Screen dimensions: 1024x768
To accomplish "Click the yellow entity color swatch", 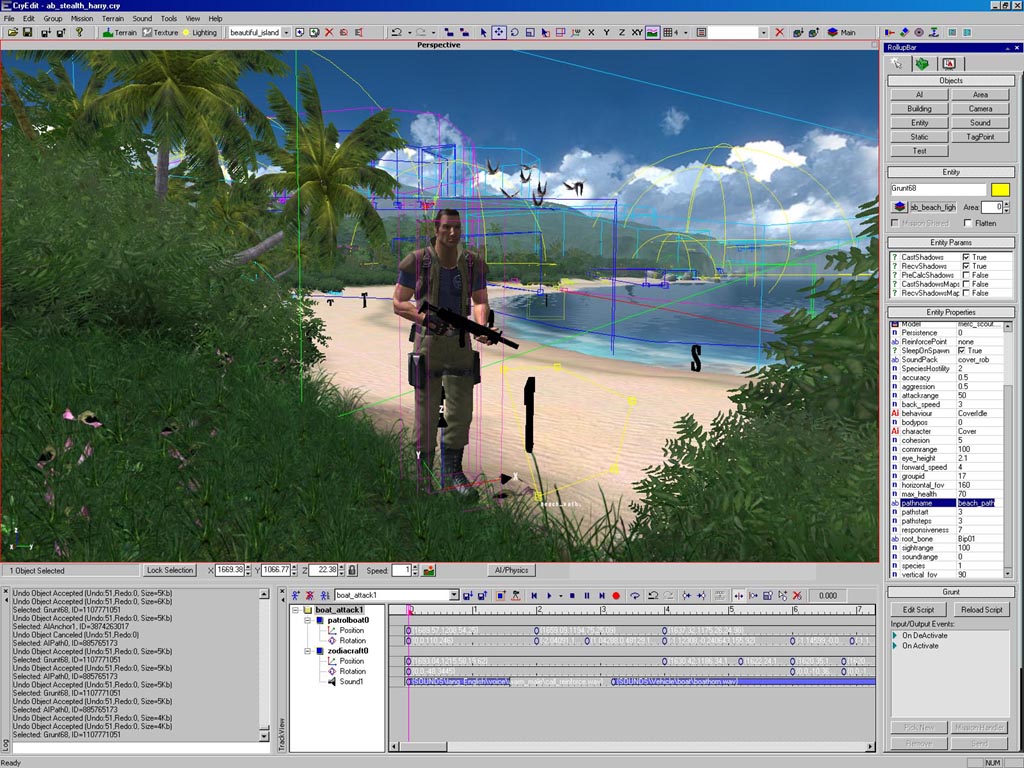I will coord(1000,189).
